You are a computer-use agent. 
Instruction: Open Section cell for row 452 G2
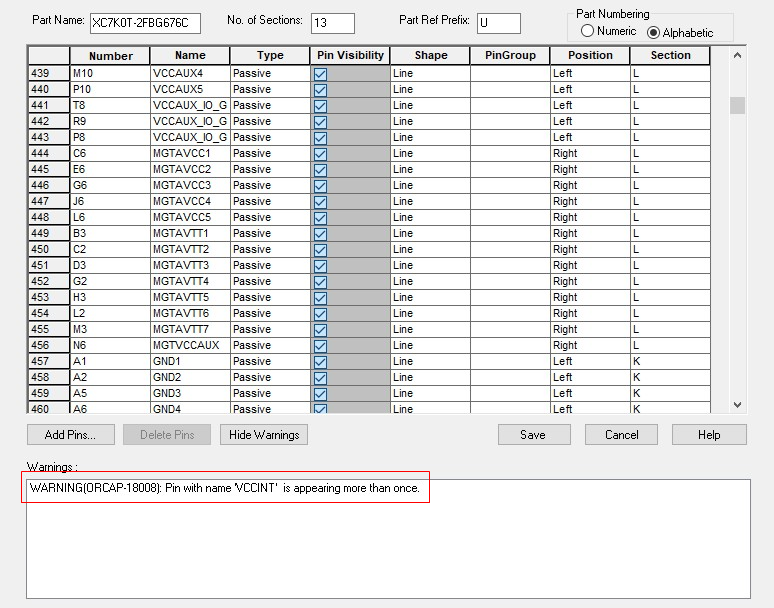(670, 281)
